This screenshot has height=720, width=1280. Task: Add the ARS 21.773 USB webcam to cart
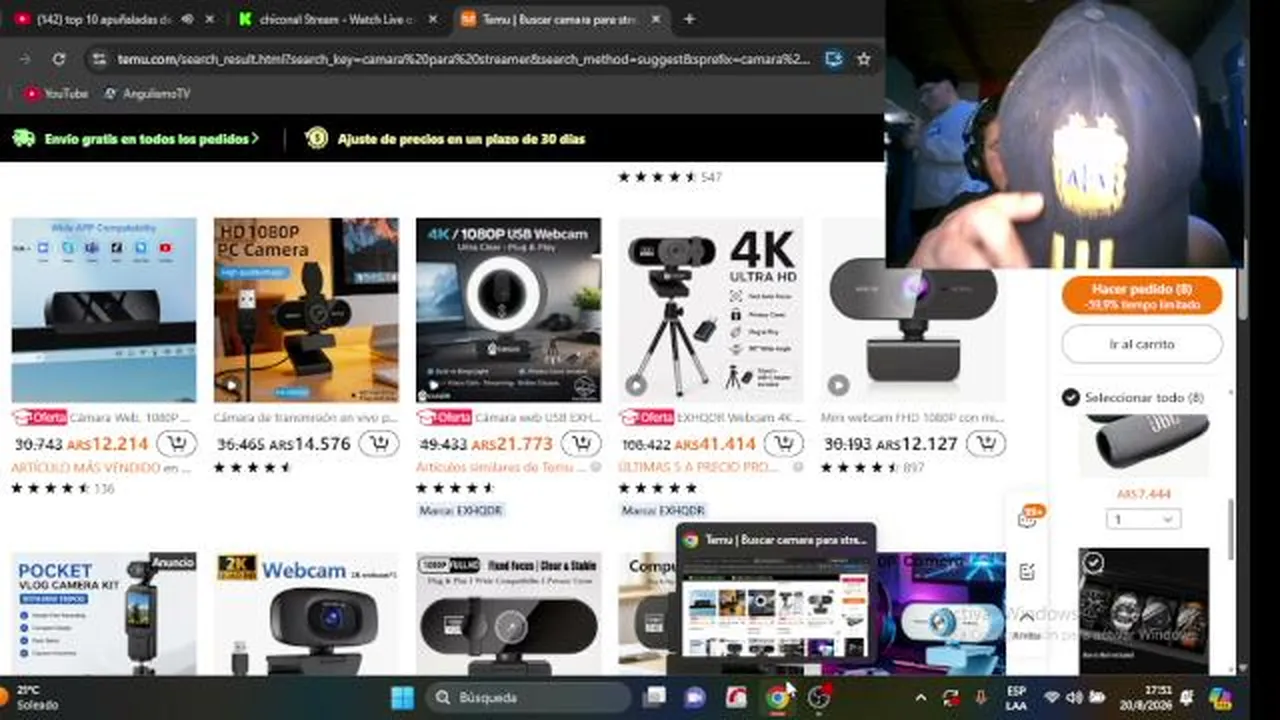[581, 443]
